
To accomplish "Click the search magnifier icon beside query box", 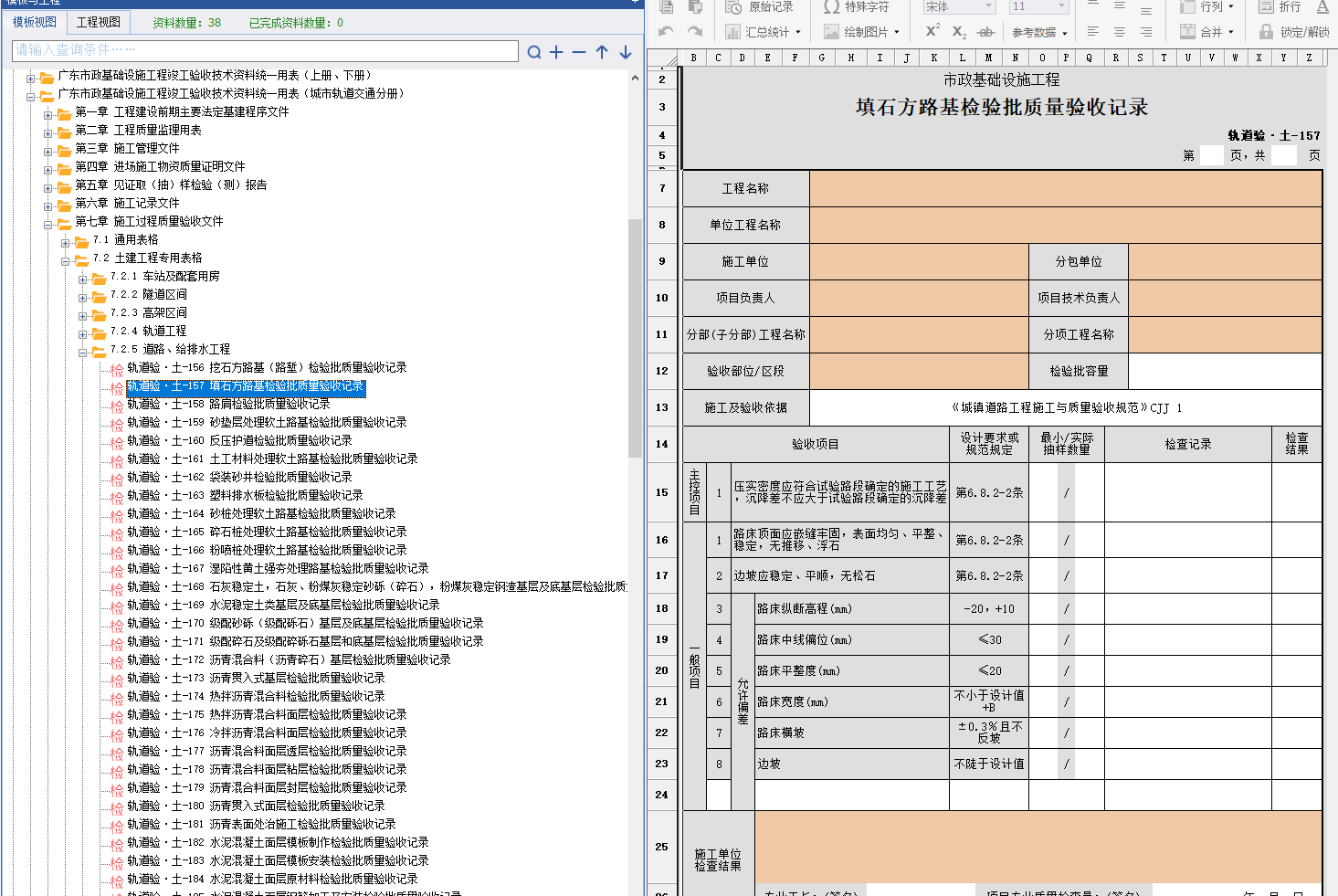I will click(x=534, y=52).
